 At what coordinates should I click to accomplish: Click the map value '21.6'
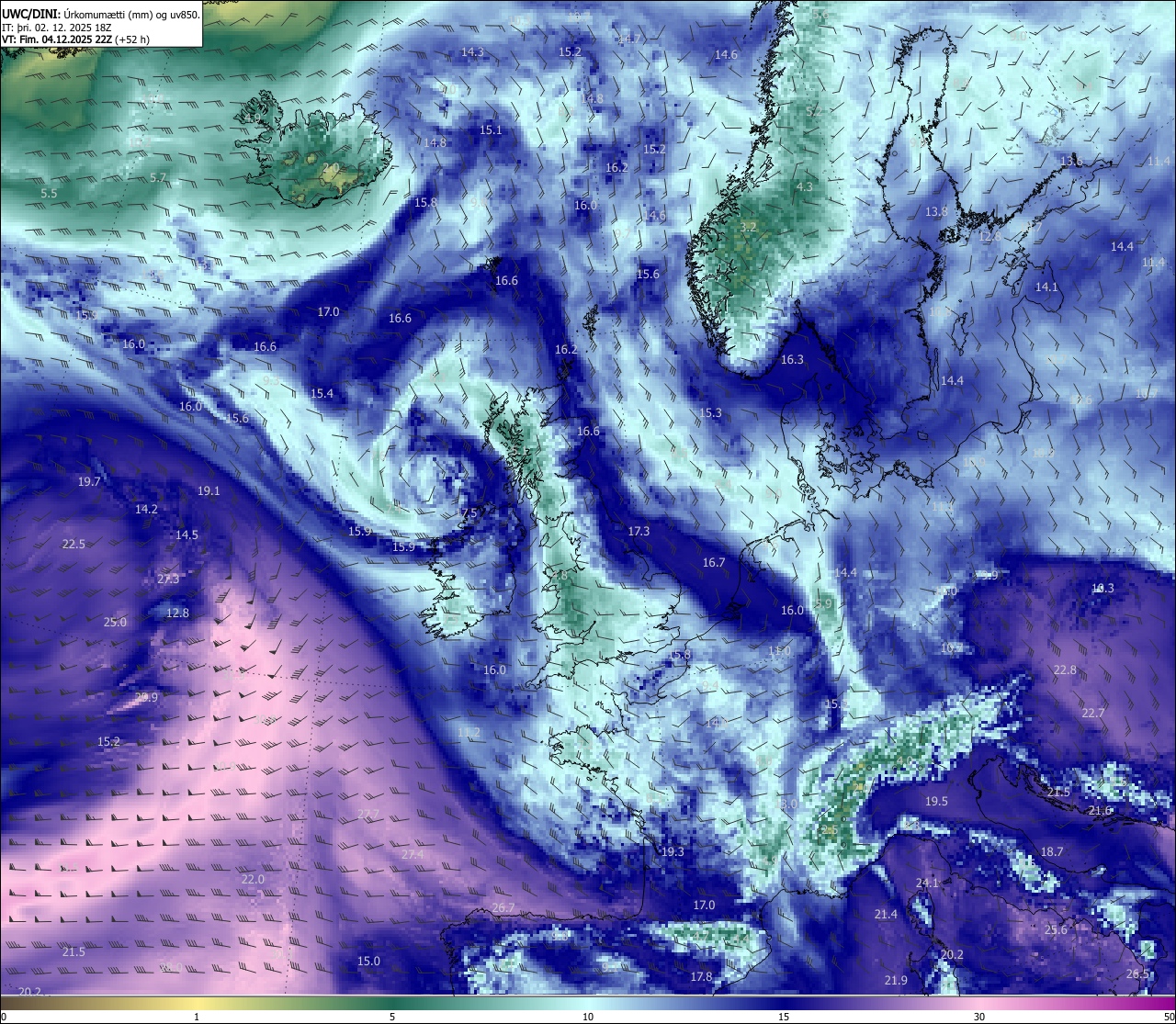(1100, 811)
